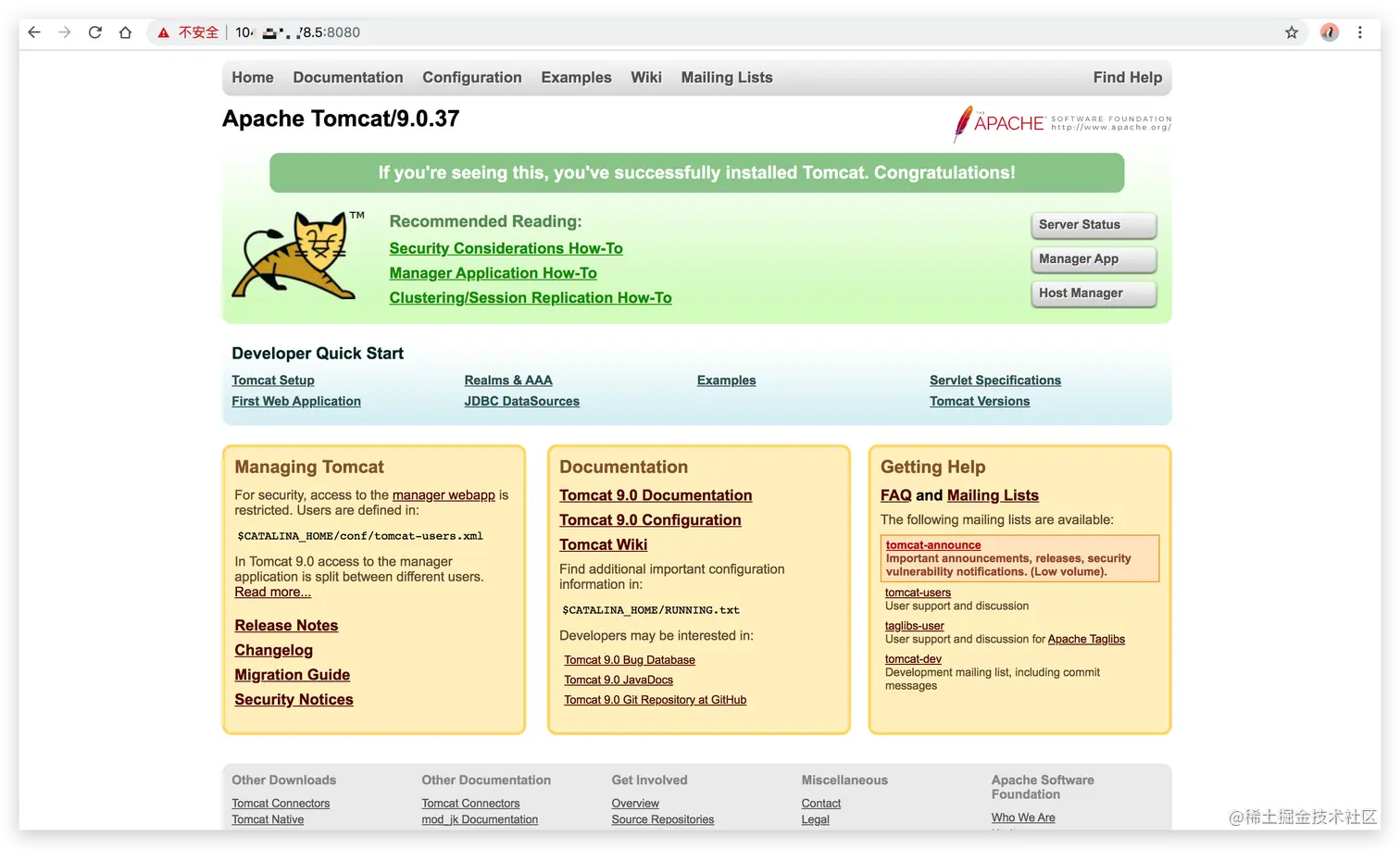The width and height of the screenshot is (1400, 849).
Task: Open the Configuration nav item
Action: click(x=472, y=78)
